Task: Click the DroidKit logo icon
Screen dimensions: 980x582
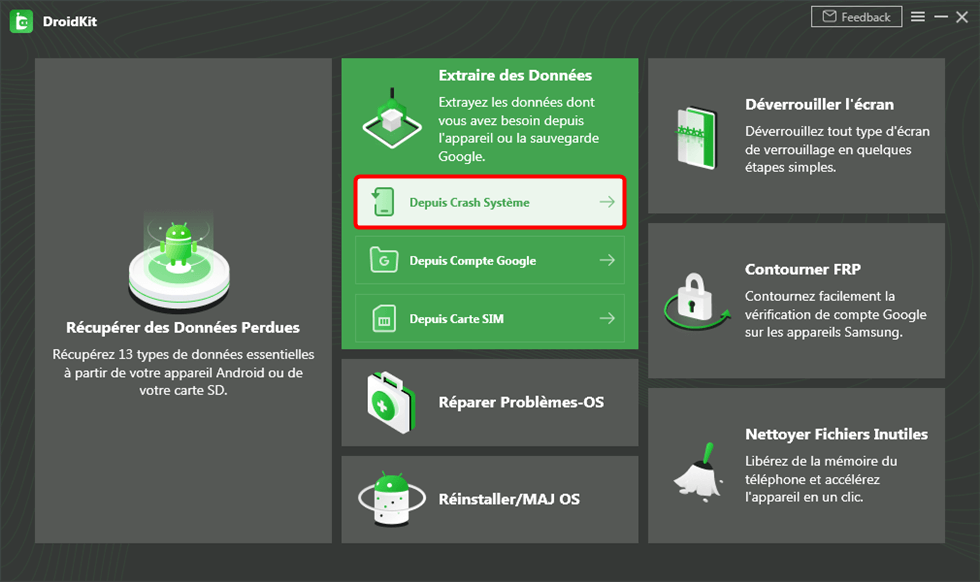Action: [x=21, y=21]
